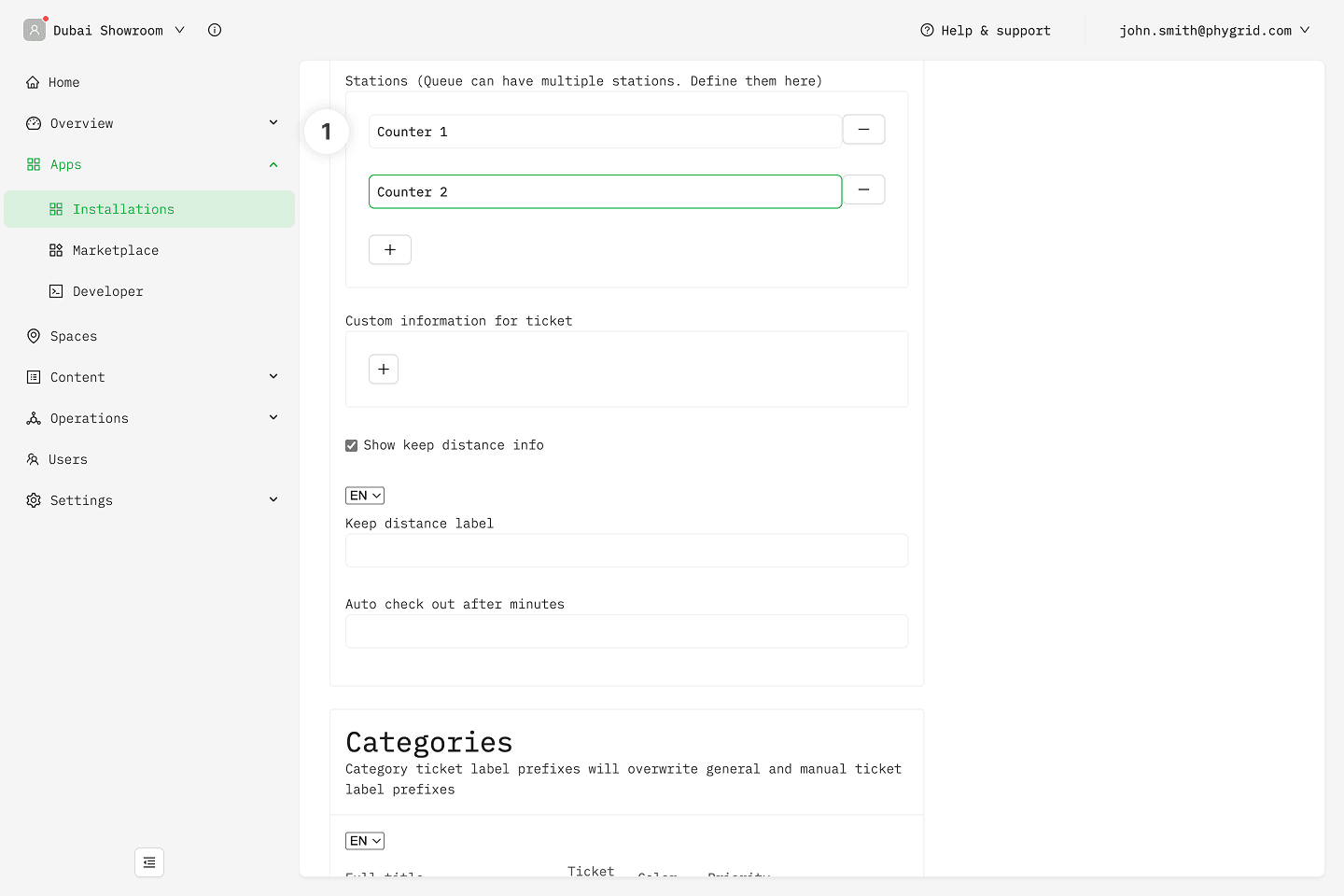Toggle Show keep distance info checkbox
Screen dimensions: 1344x896
(352, 445)
